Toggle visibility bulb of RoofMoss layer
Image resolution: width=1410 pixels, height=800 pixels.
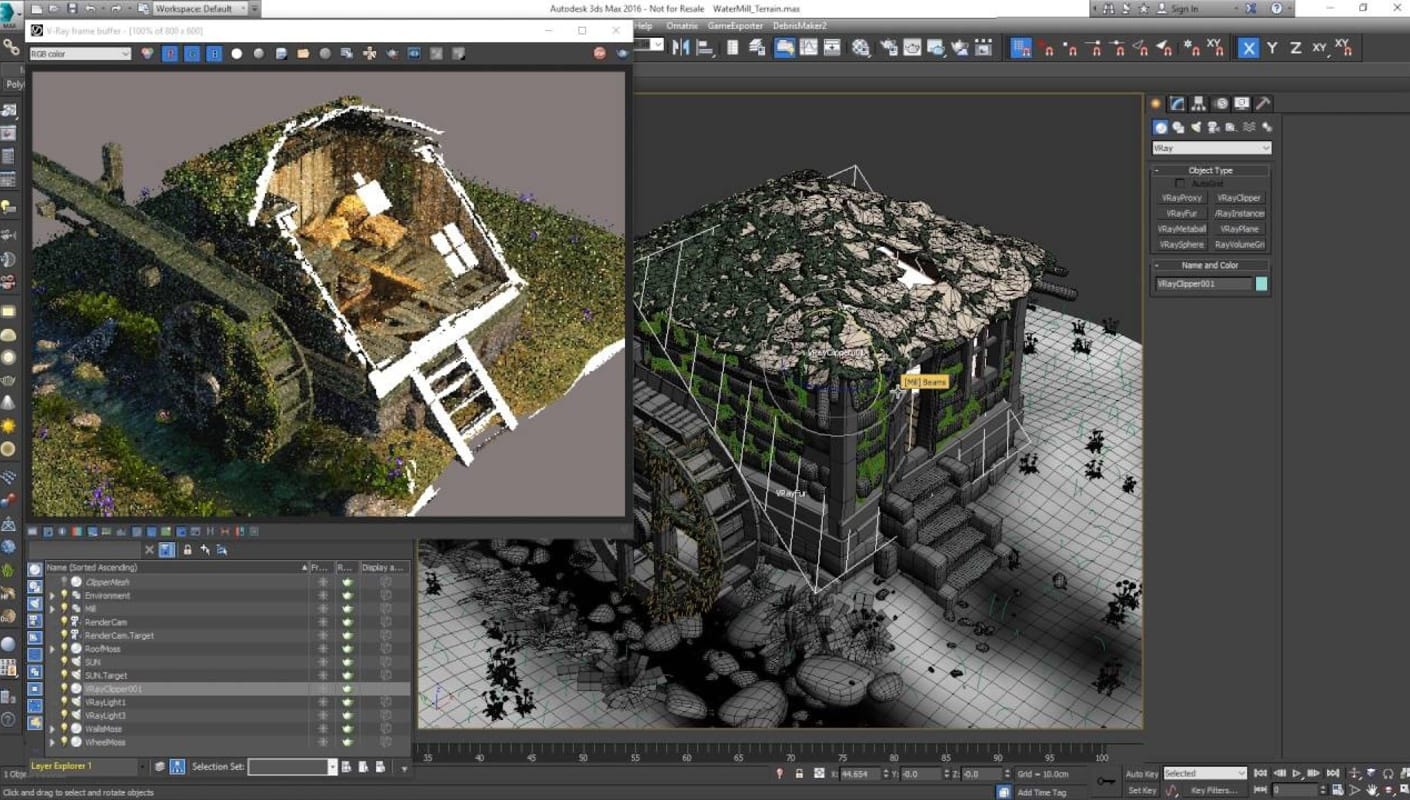coord(65,649)
